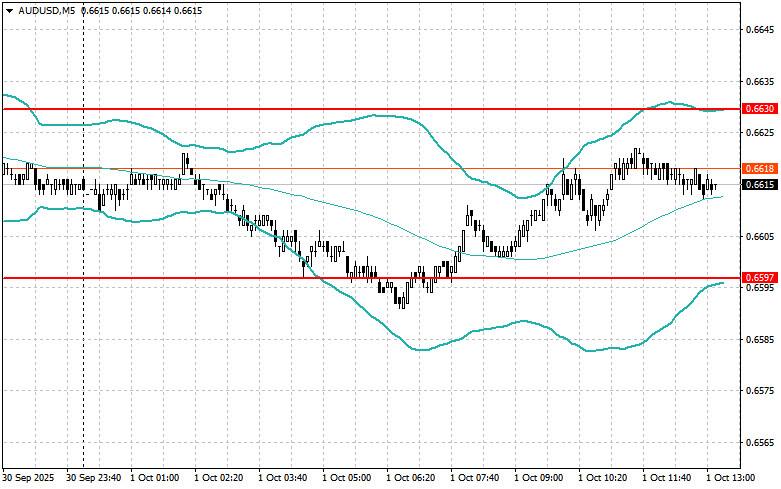The width and height of the screenshot is (781, 489).
Task: Click the 1 Oct 01:00 time label
Action: [154, 478]
